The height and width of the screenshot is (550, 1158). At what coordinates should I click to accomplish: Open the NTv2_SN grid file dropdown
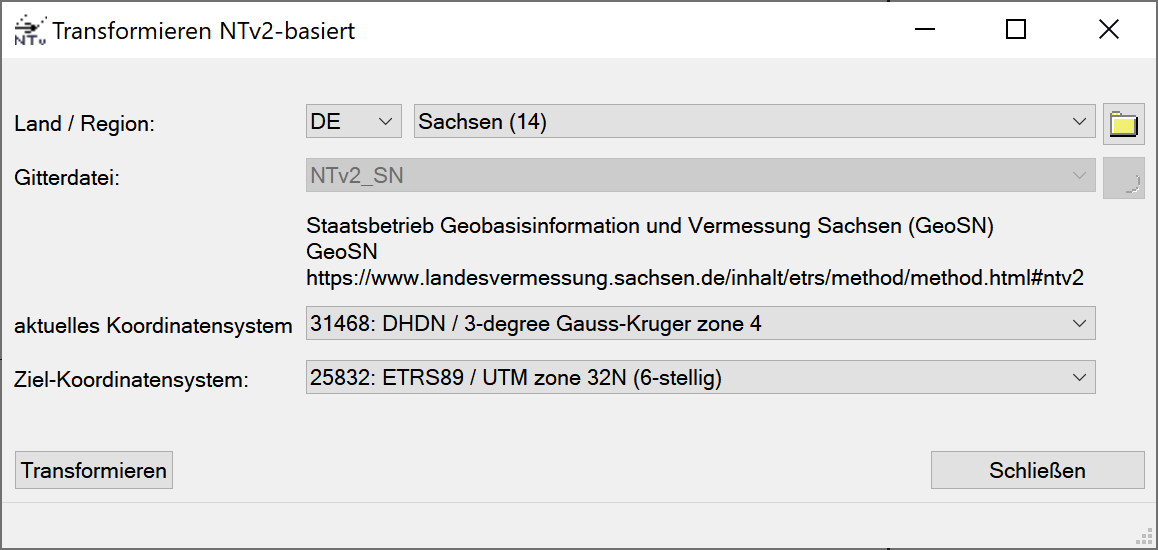click(x=700, y=176)
